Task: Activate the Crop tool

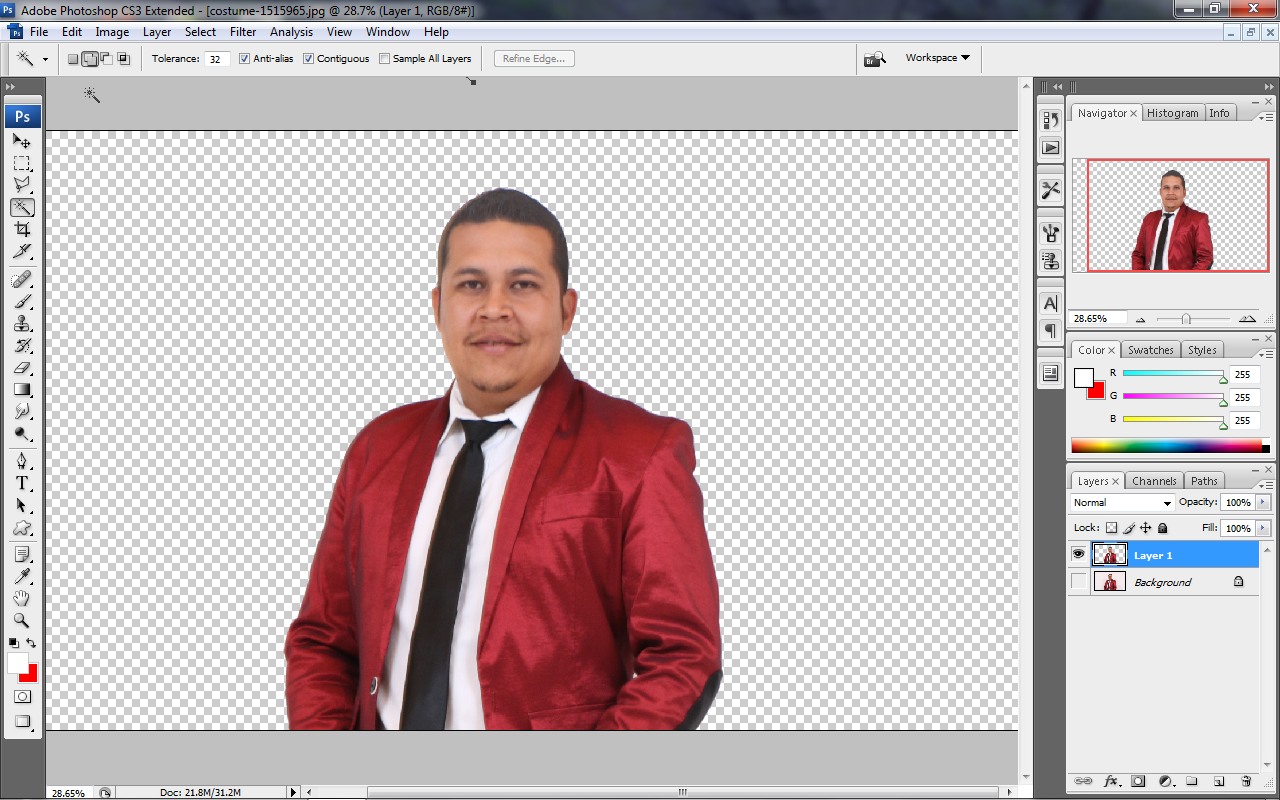Action: 23,230
